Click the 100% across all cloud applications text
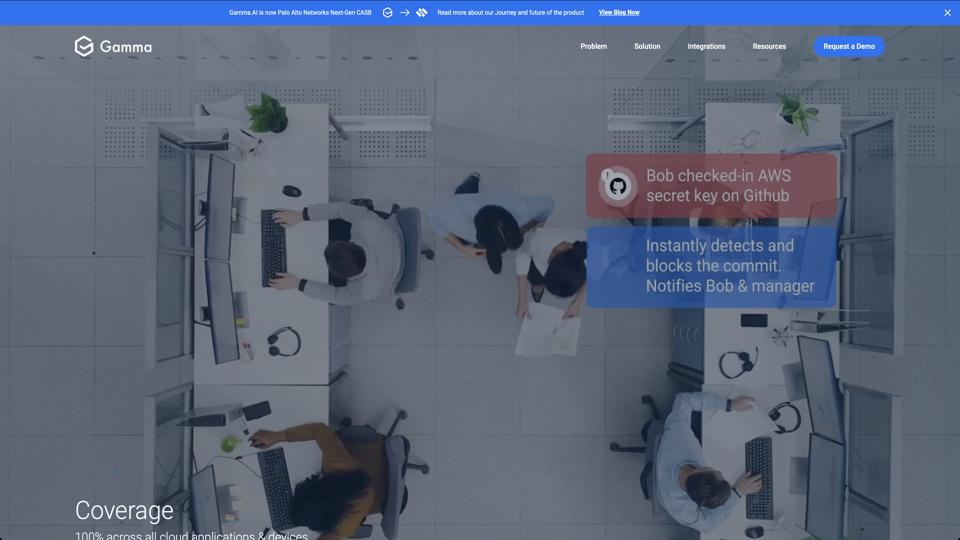This screenshot has width=960, height=540. (191, 535)
